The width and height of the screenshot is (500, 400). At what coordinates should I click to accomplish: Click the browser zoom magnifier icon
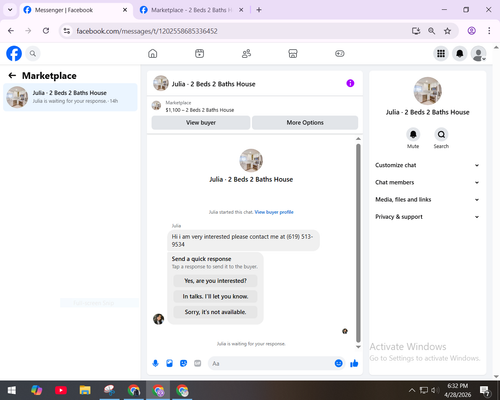(x=431, y=31)
